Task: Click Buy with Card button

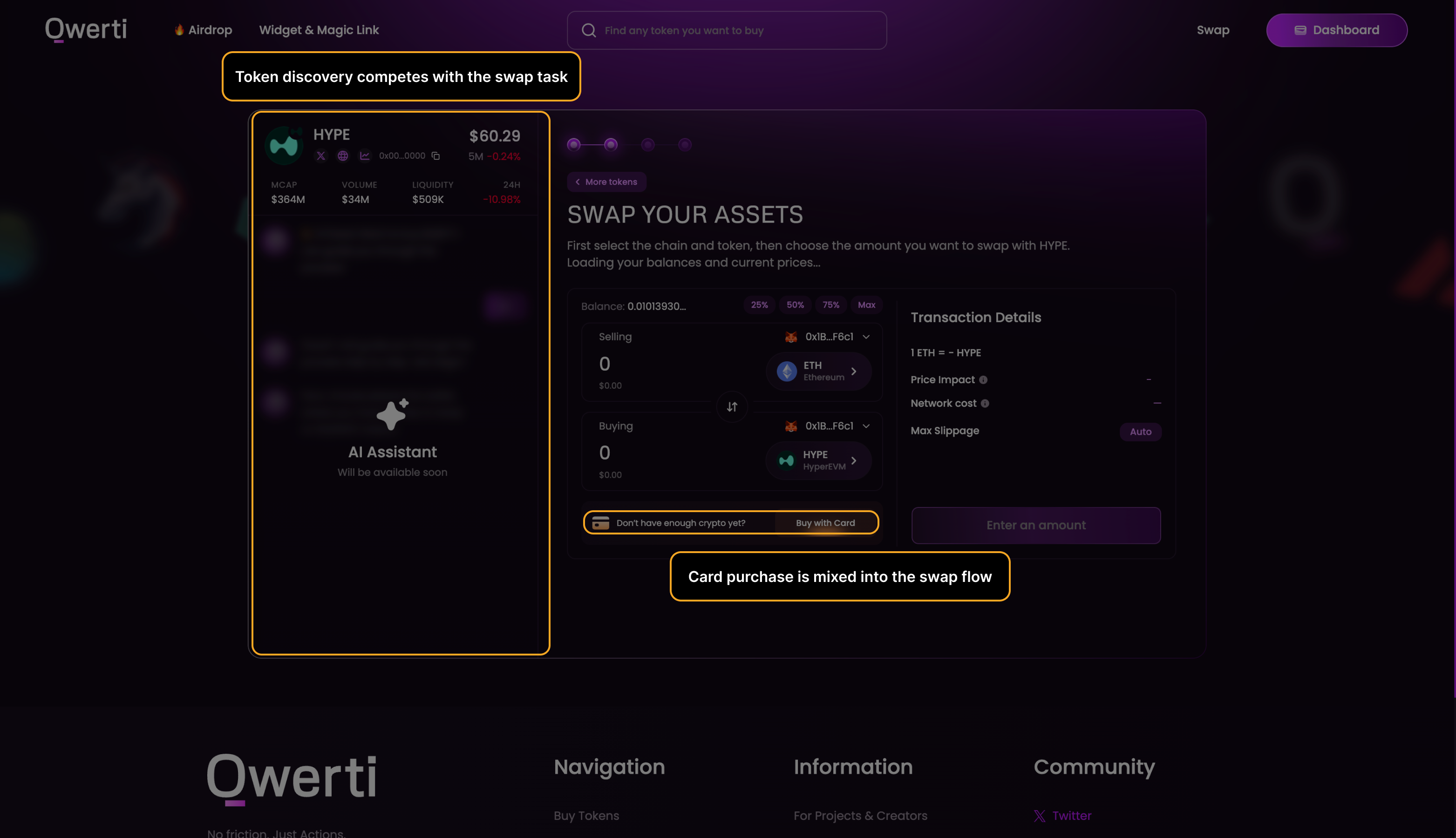Action: 825,523
